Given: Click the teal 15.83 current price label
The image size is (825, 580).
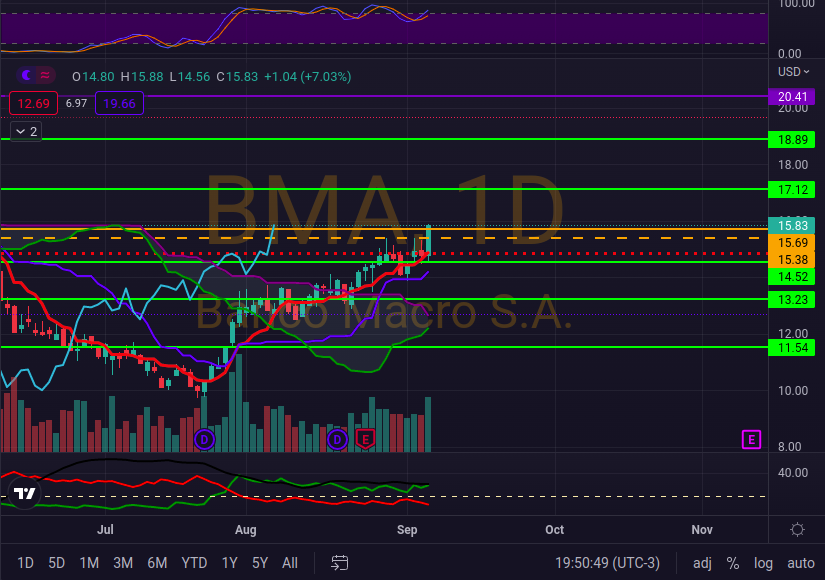Looking at the screenshot, I should coord(792,226).
